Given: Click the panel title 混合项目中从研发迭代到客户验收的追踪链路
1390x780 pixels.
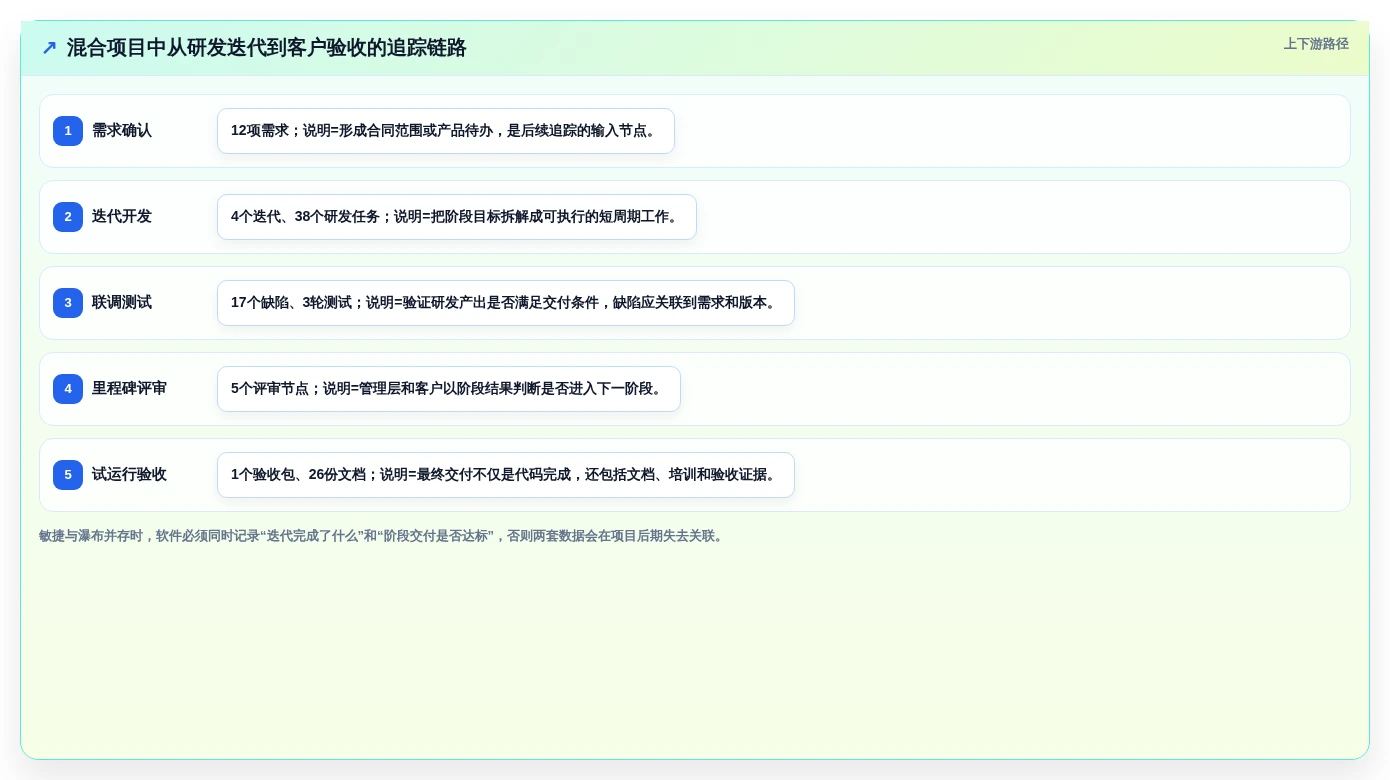Looking at the screenshot, I should tap(267, 48).
